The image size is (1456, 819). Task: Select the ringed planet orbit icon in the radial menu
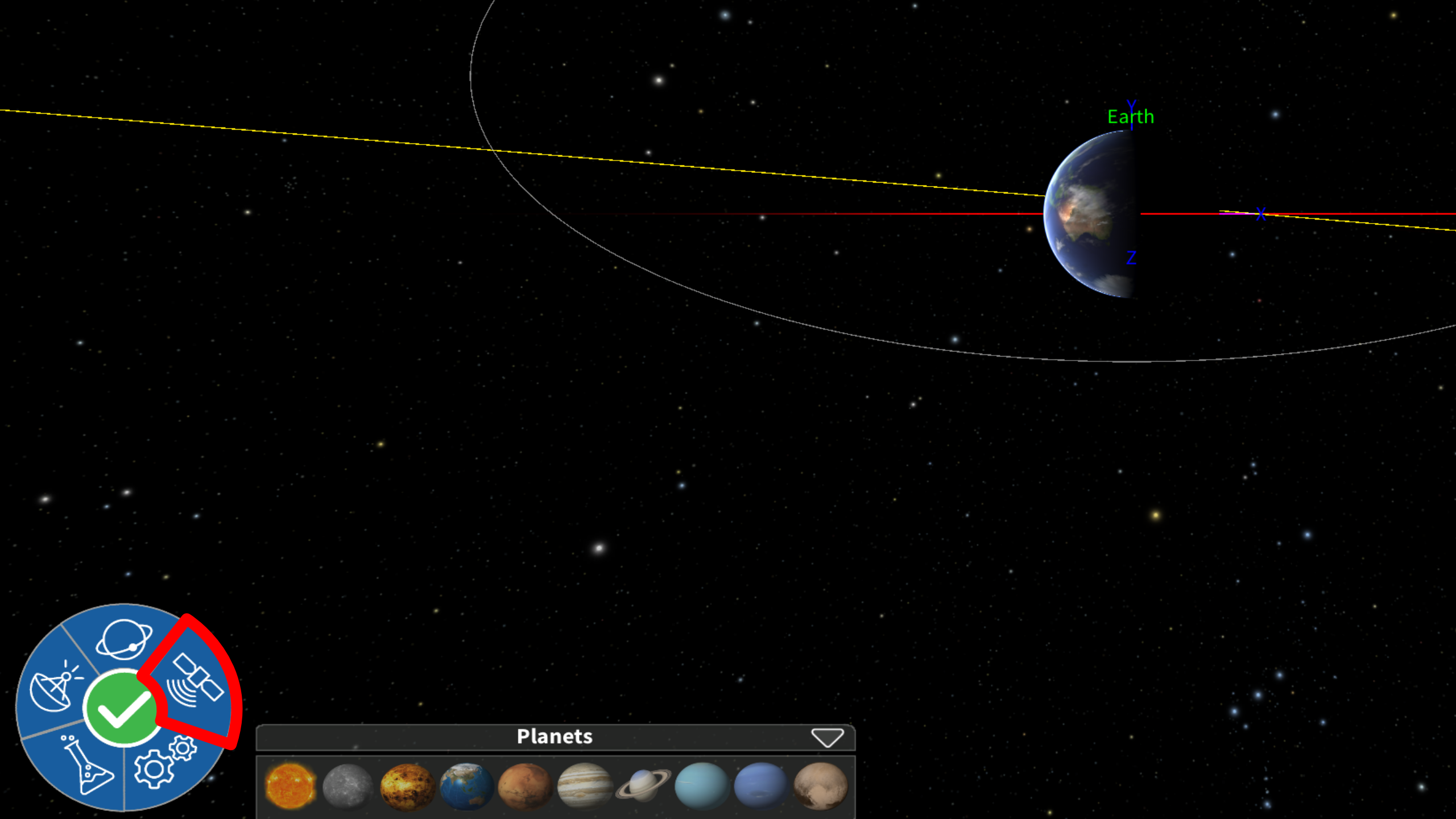pyautogui.click(x=124, y=639)
